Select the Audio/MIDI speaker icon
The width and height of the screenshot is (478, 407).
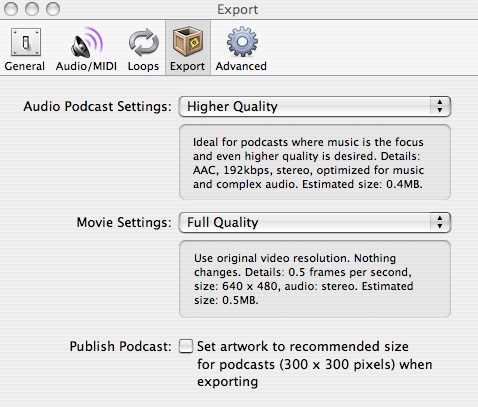pyautogui.click(x=87, y=42)
